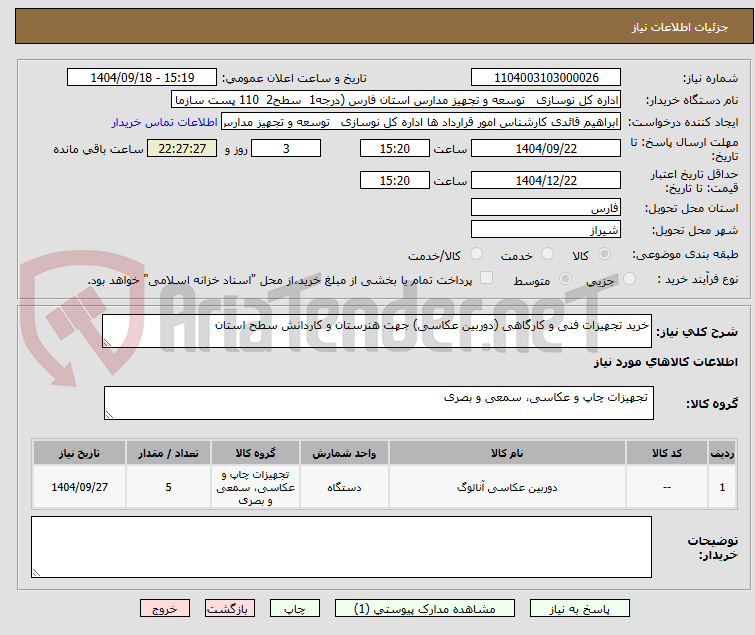The image size is (755, 635).
Task: Click the نام کالا column header
Action: 507,454
